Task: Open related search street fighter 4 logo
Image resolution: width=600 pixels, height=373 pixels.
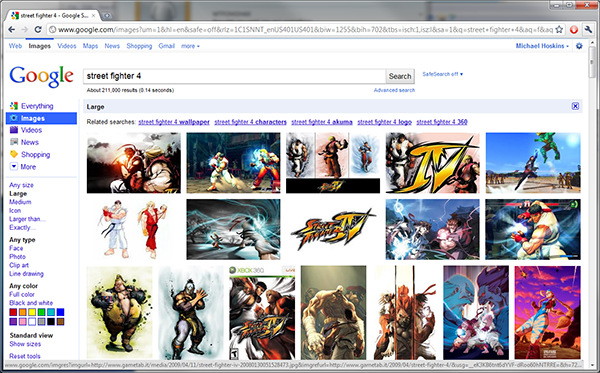Action: coord(385,122)
